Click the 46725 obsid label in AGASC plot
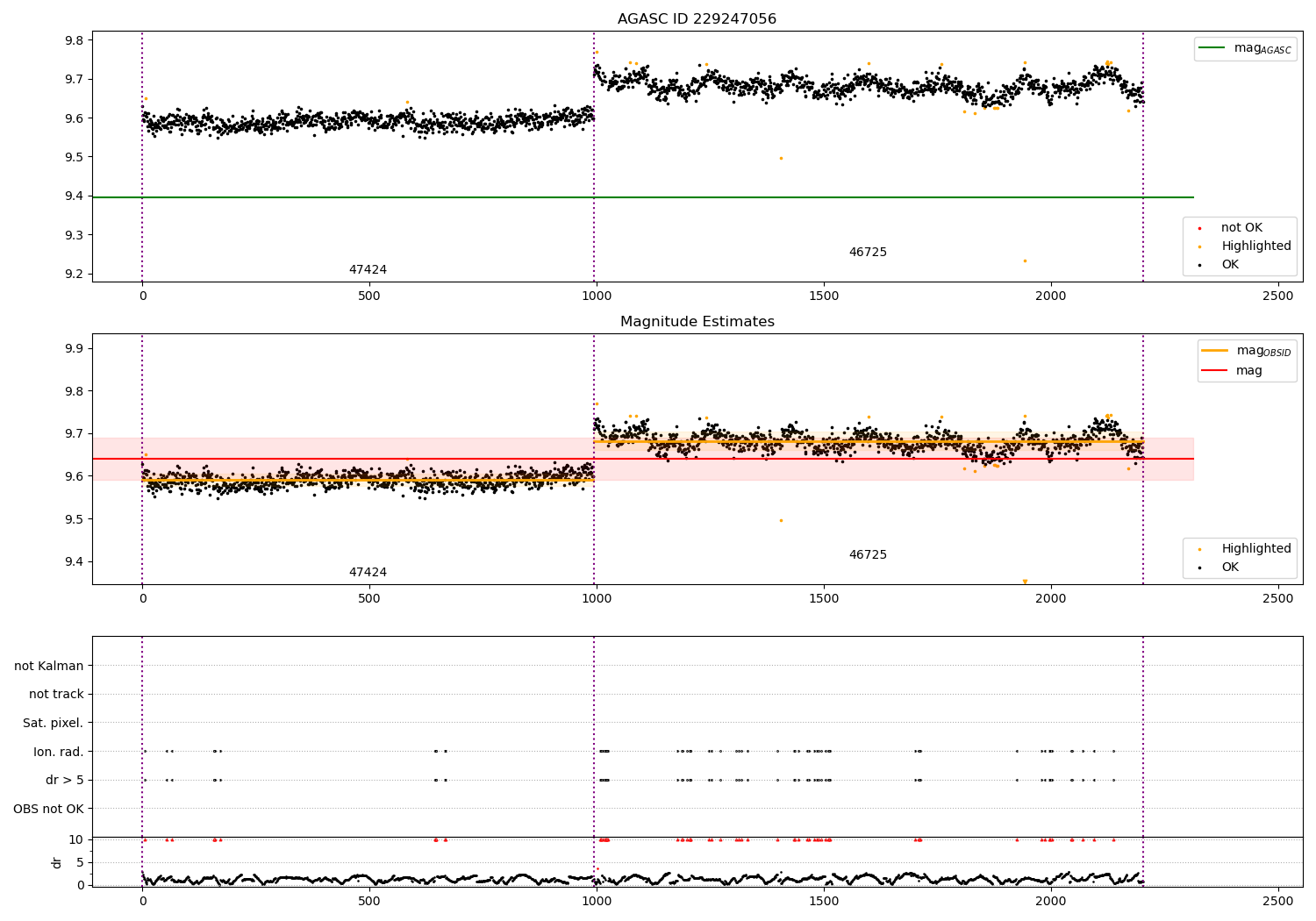 coord(868,253)
